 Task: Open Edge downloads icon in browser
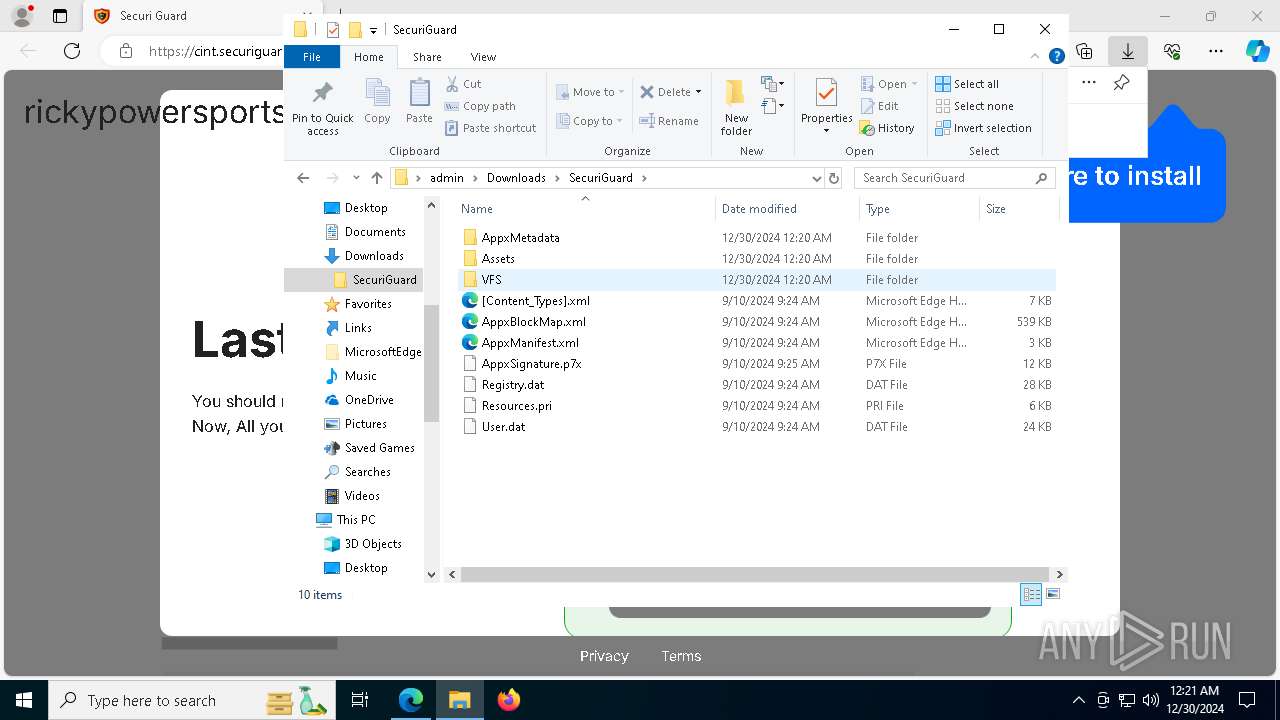1127,50
